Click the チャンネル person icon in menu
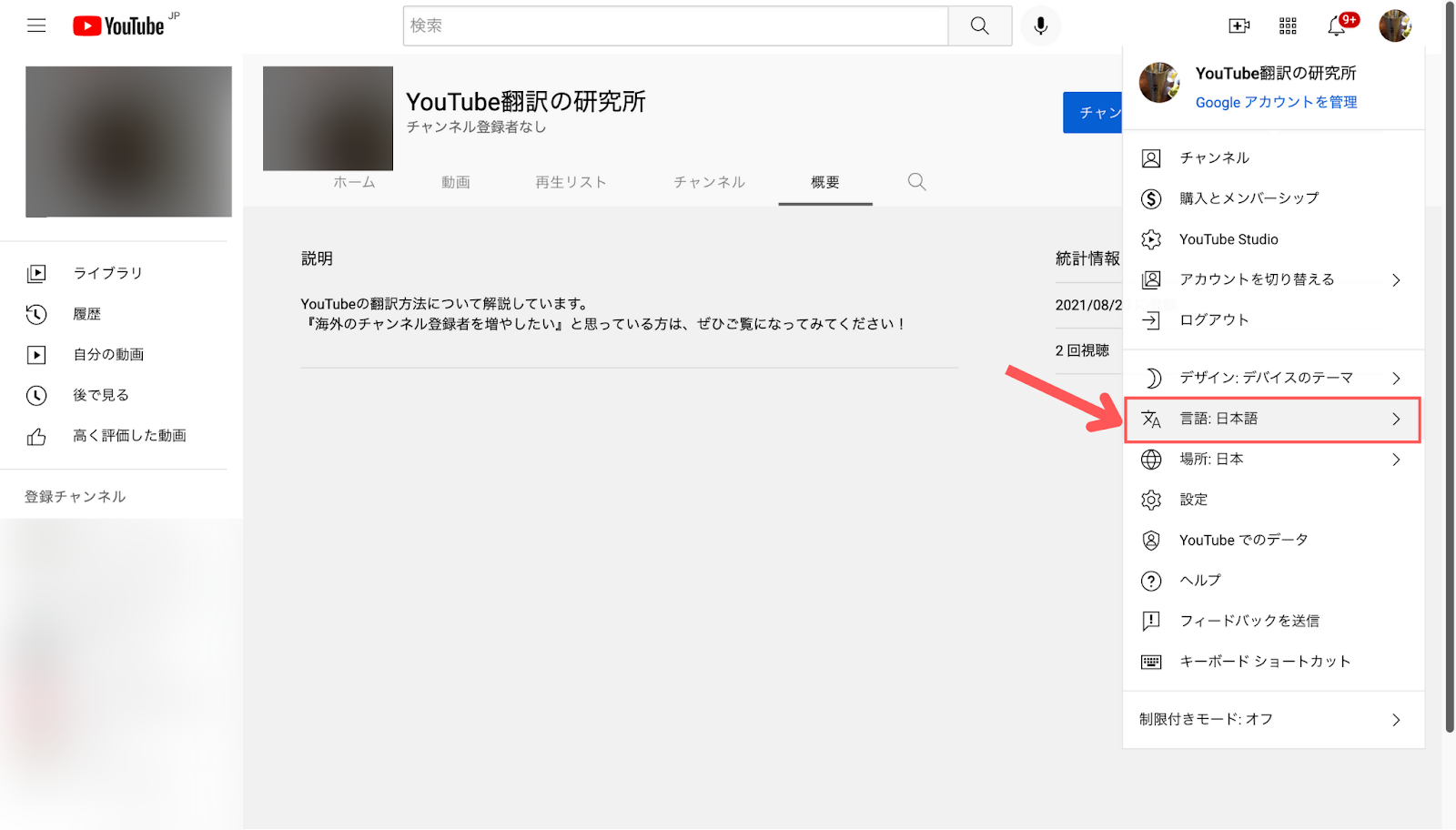The height and width of the screenshot is (830, 1456). pyautogui.click(x=1151, y=158)
